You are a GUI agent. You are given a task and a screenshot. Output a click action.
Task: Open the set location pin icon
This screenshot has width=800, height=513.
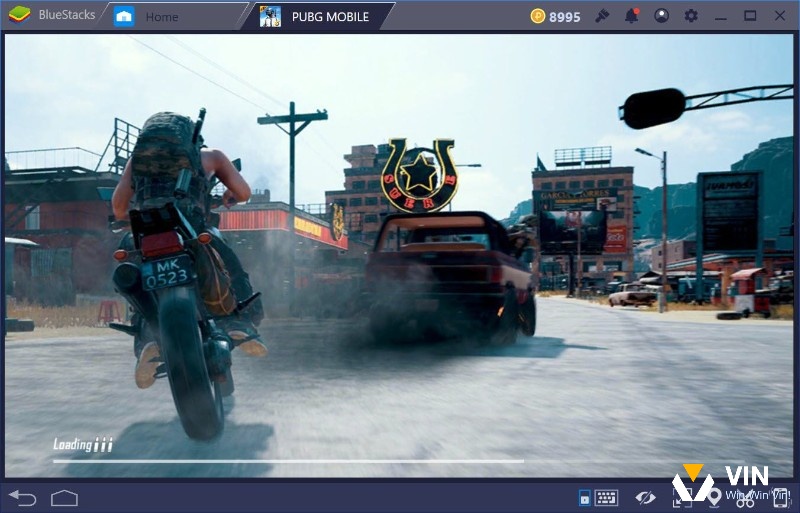click(x=714, y=498)
